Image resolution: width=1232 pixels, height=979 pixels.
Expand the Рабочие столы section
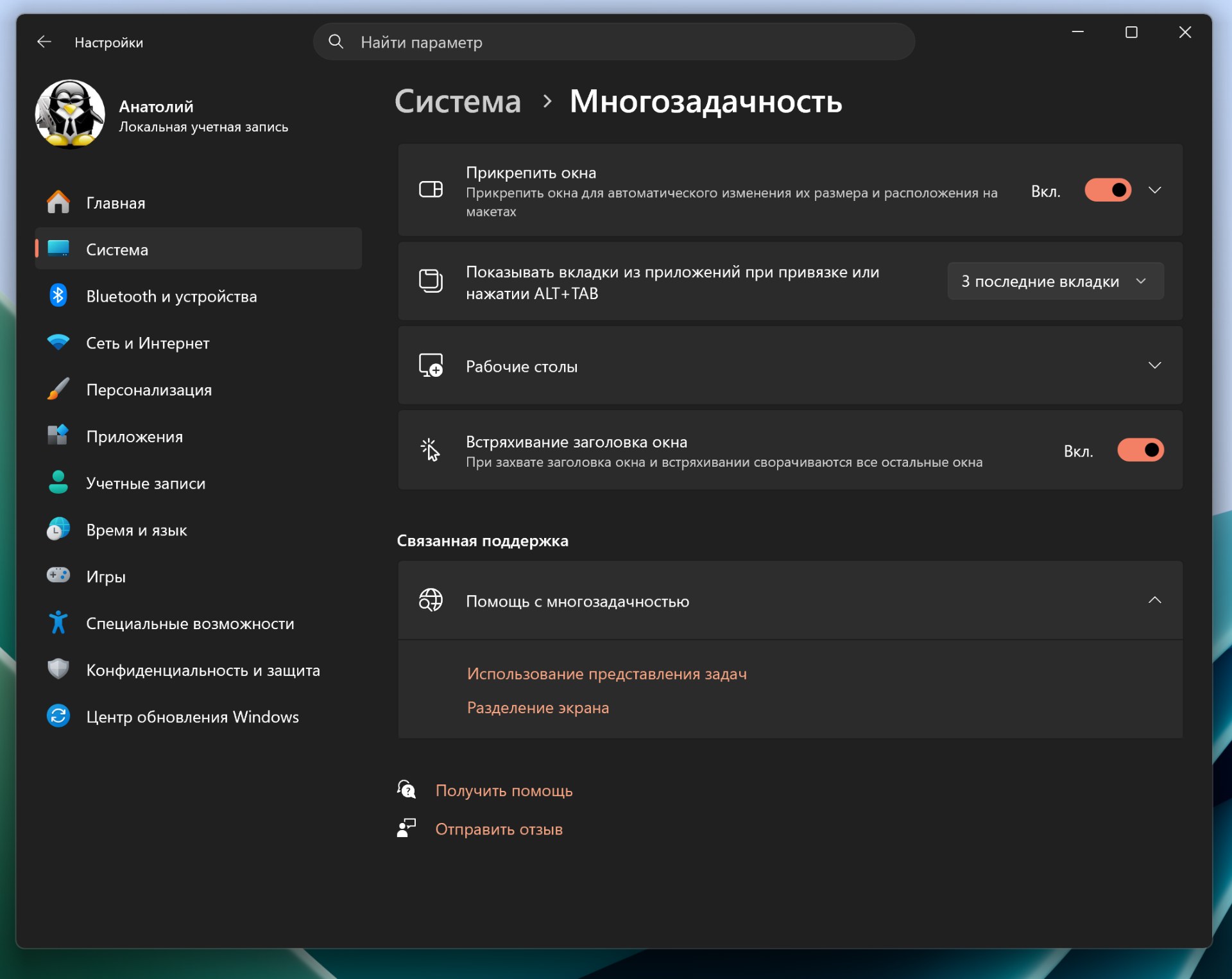(1154, 366)
